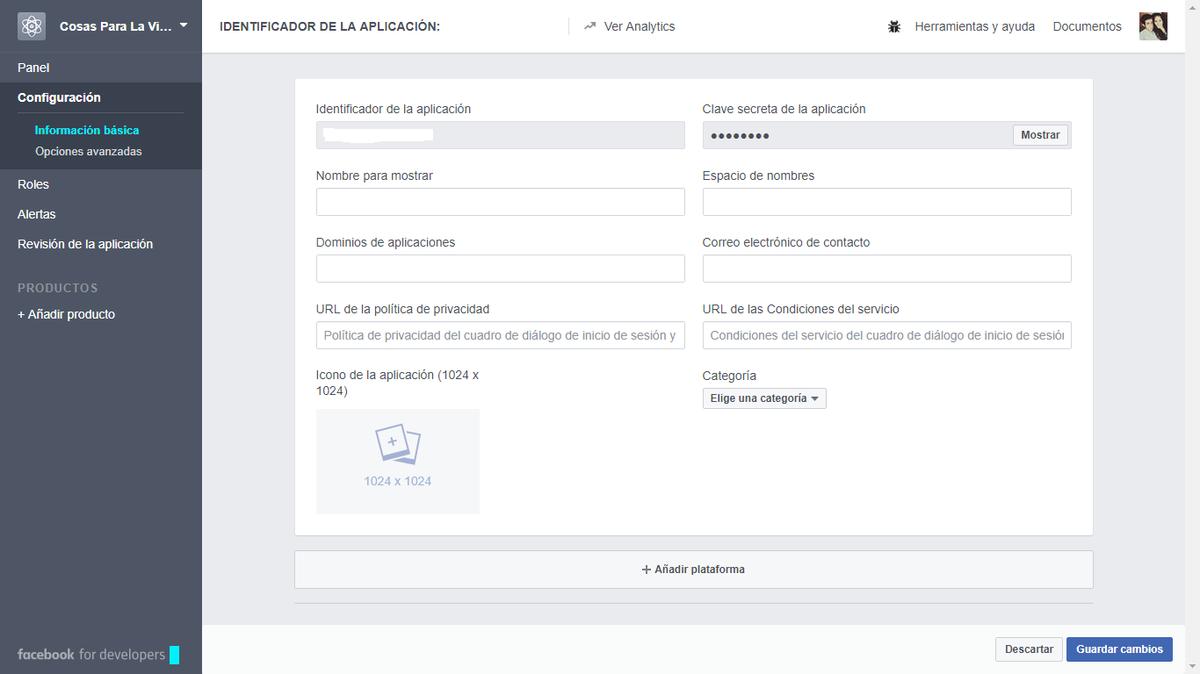Click the app settings gear icon in sidebar
The height and width of the screenshot is (674, 1200).
[31, 25]
